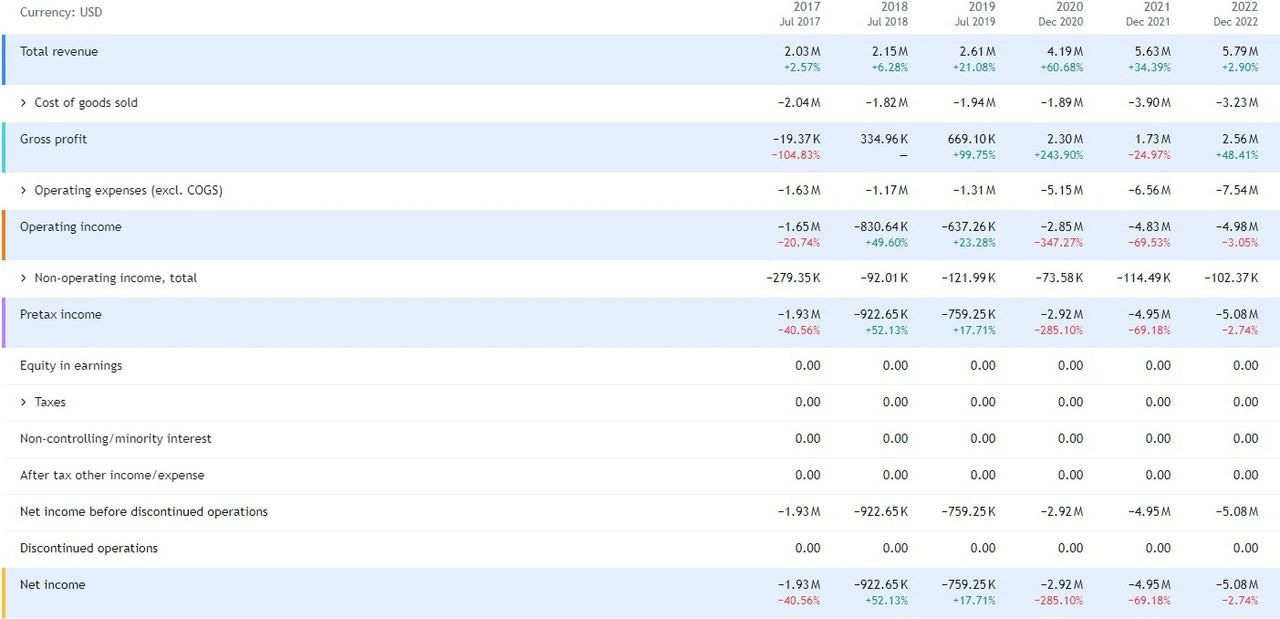
Task: Select the Net income row label
Action: point(53,585)
